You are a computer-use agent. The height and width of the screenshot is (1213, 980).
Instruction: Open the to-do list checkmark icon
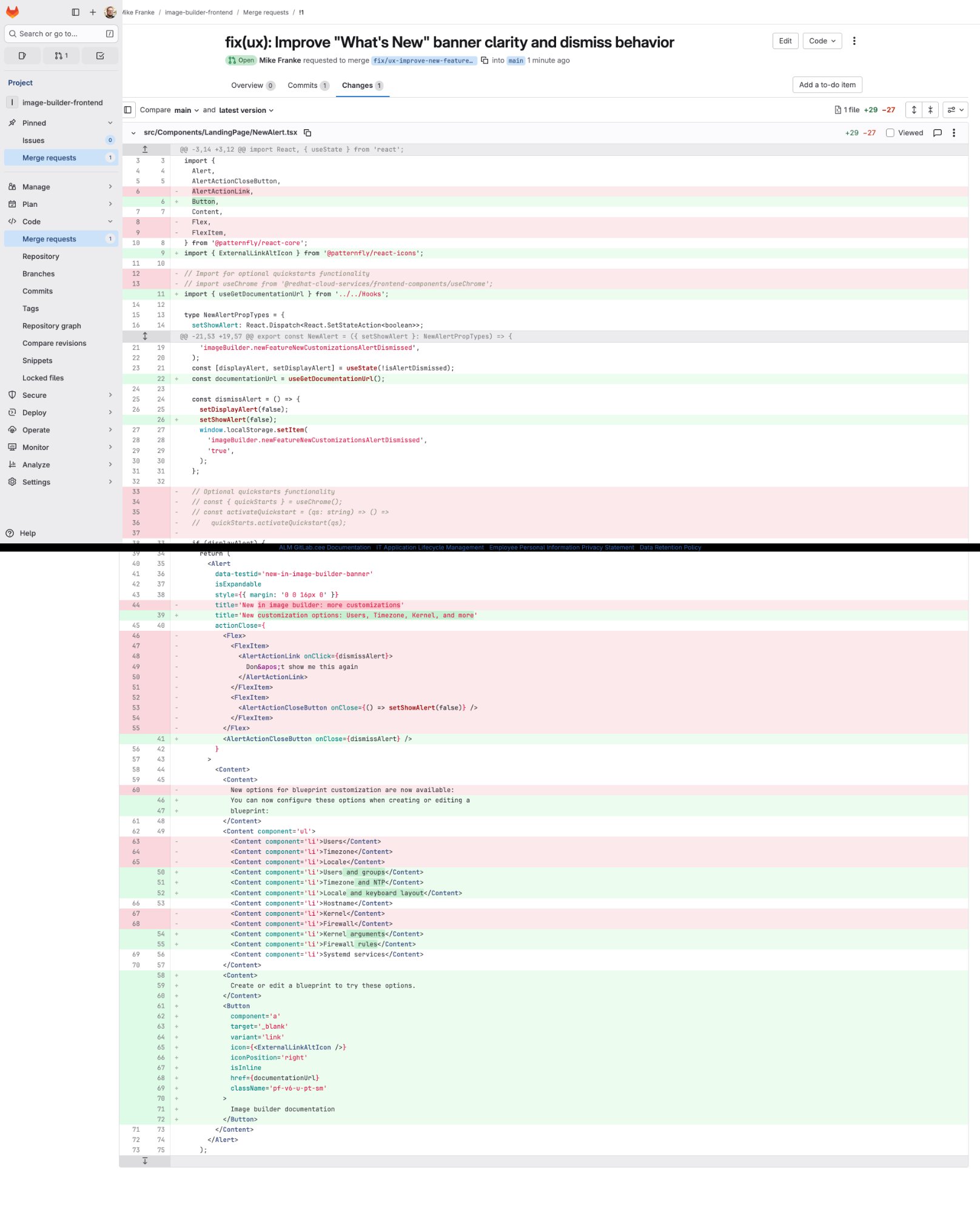point(99,55)
